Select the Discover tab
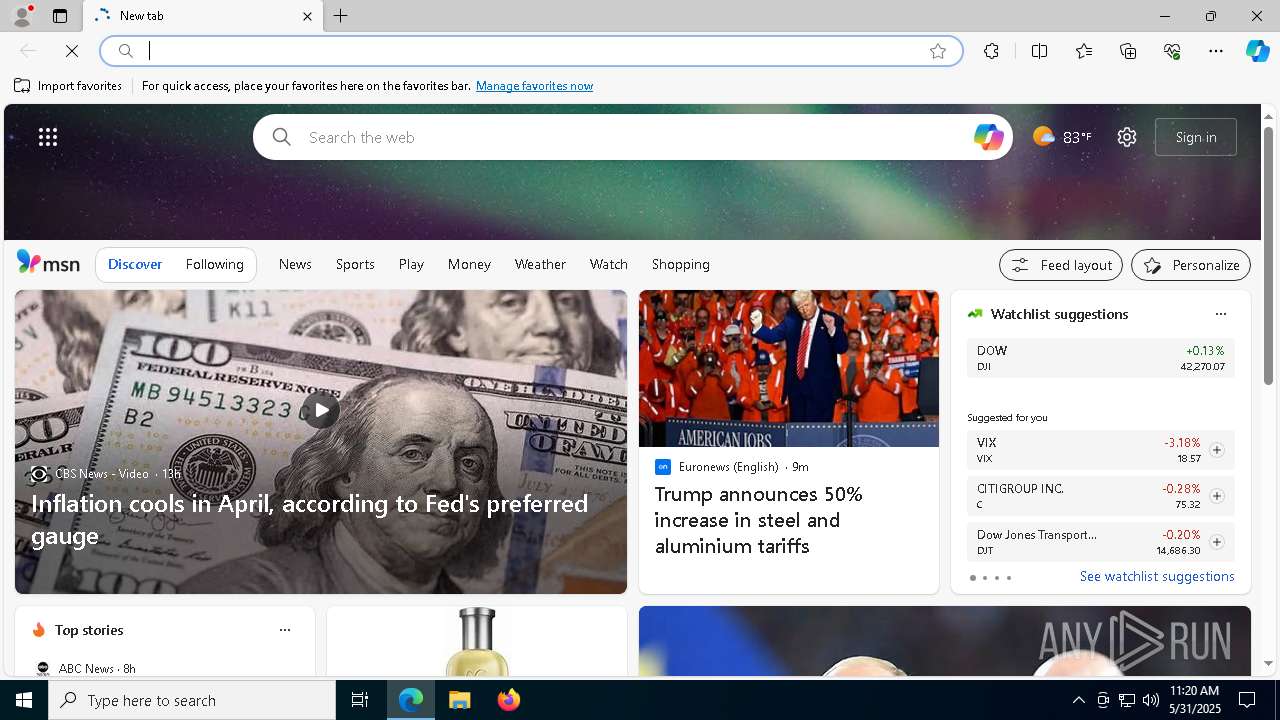 click(135, 264)
